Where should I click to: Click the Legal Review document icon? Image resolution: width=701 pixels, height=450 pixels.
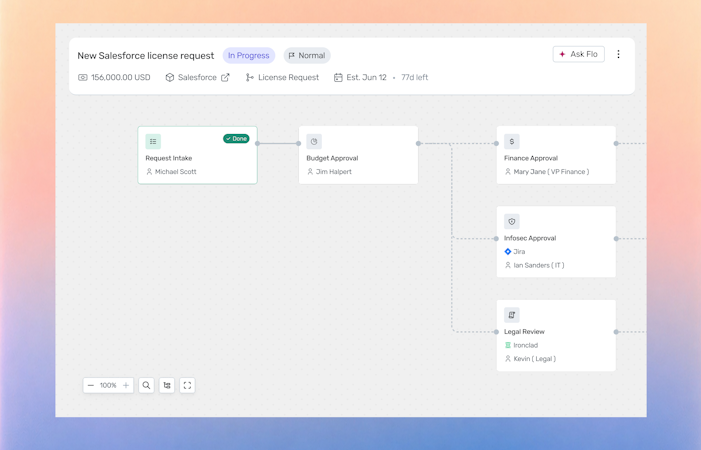511,315
